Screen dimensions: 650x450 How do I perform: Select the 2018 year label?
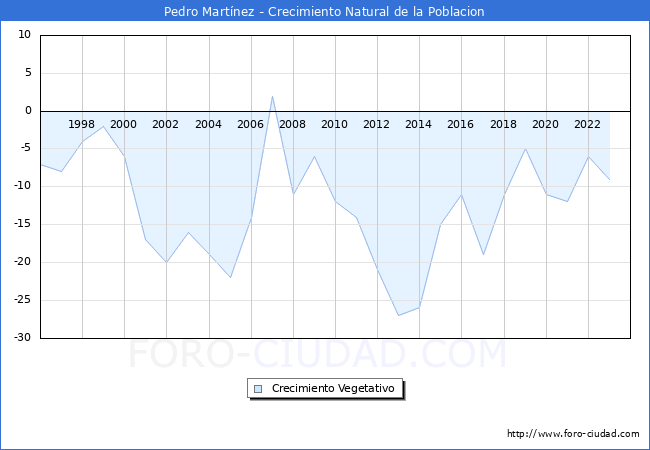[504, 124]
